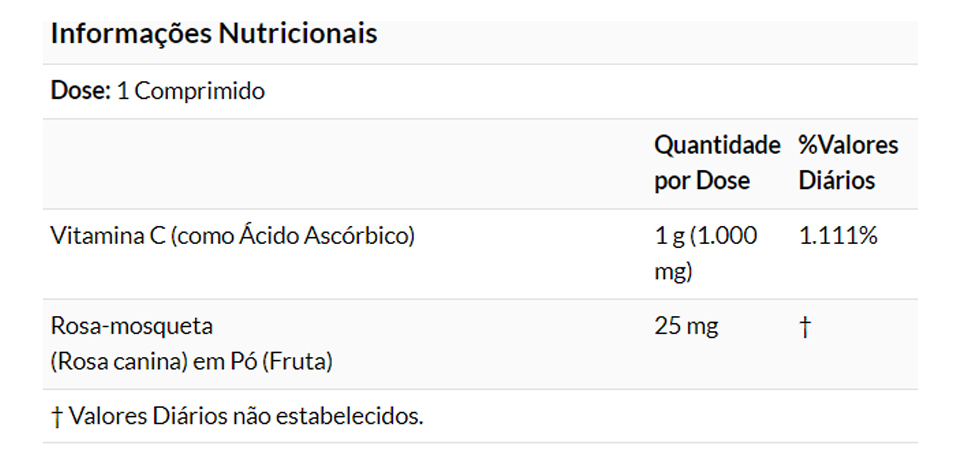Image resolution: width=961 pixels, height=465 pixels.
Task: Select the "(como Ácido Ascórbico)" text
Action: [288, 237]
